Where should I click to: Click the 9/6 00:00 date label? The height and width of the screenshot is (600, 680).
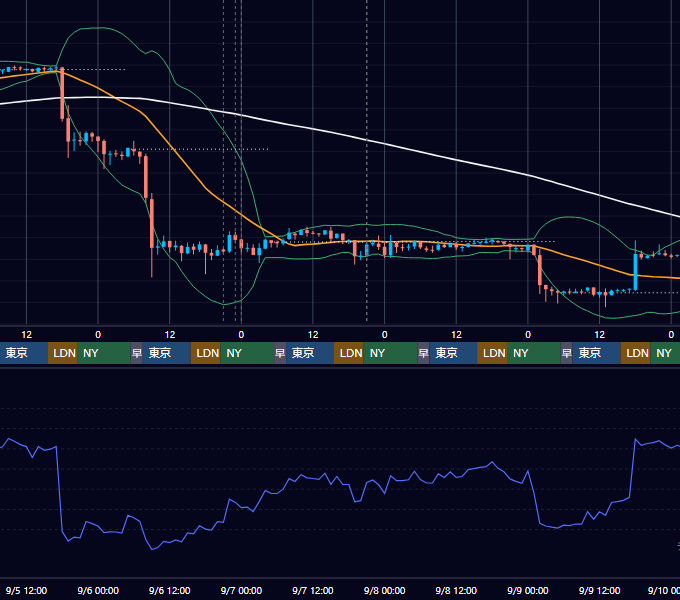tap(98, 590)
